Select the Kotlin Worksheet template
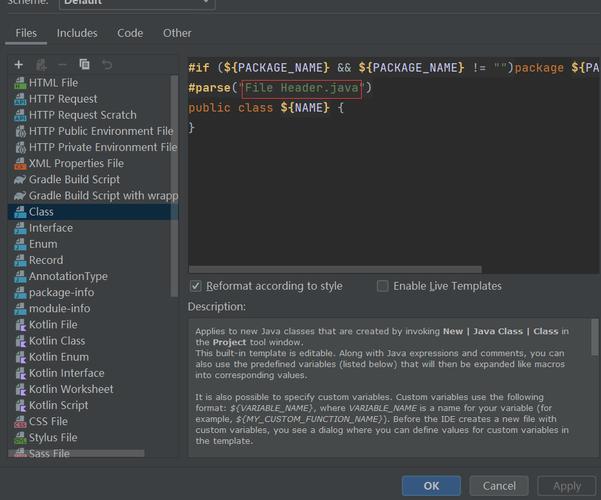The image size is (601, 500). (92, 389)
